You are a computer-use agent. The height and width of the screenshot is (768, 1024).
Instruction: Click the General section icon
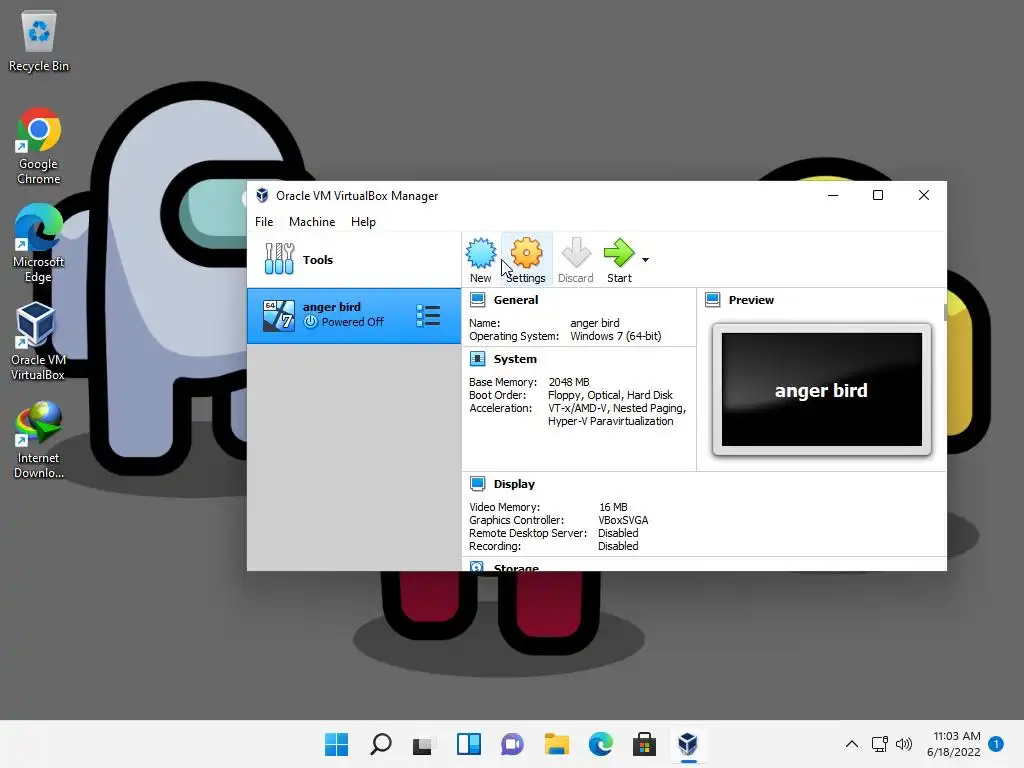(x=477, y=300)
